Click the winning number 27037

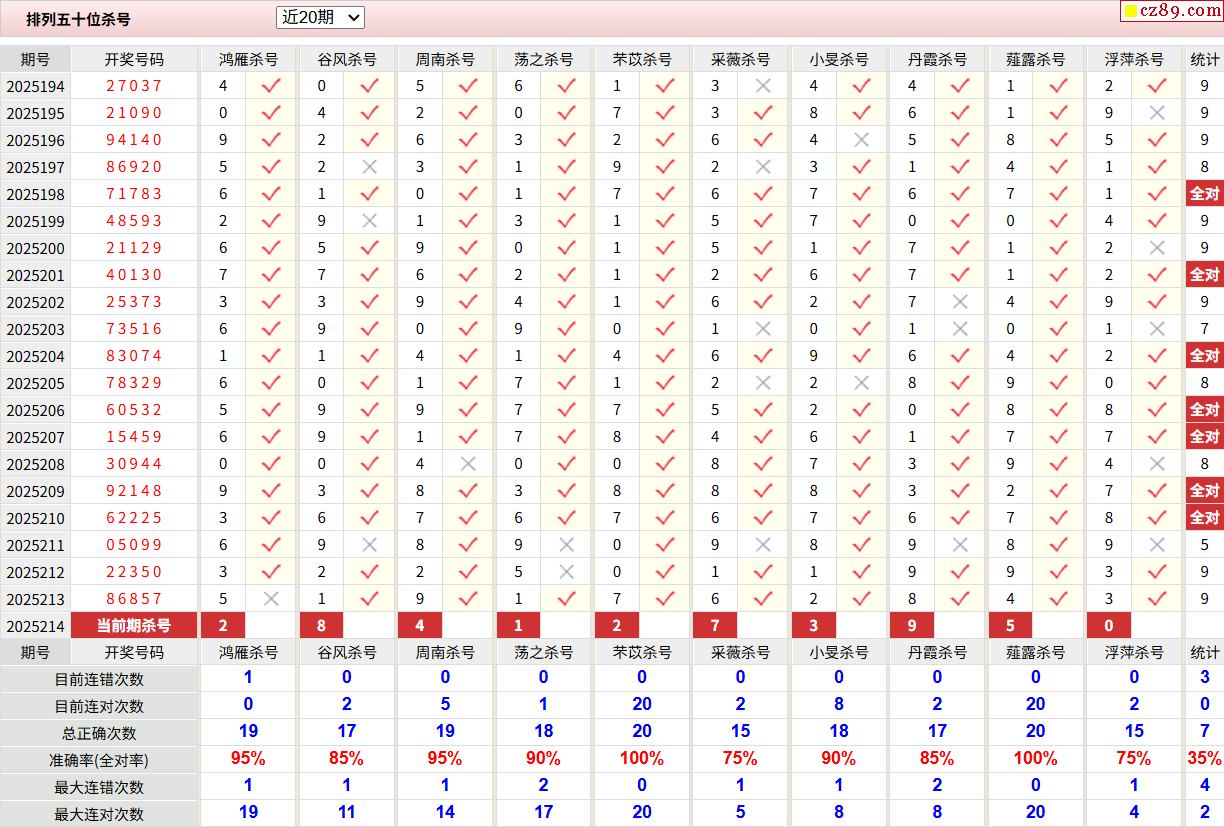tap(134, 86)
